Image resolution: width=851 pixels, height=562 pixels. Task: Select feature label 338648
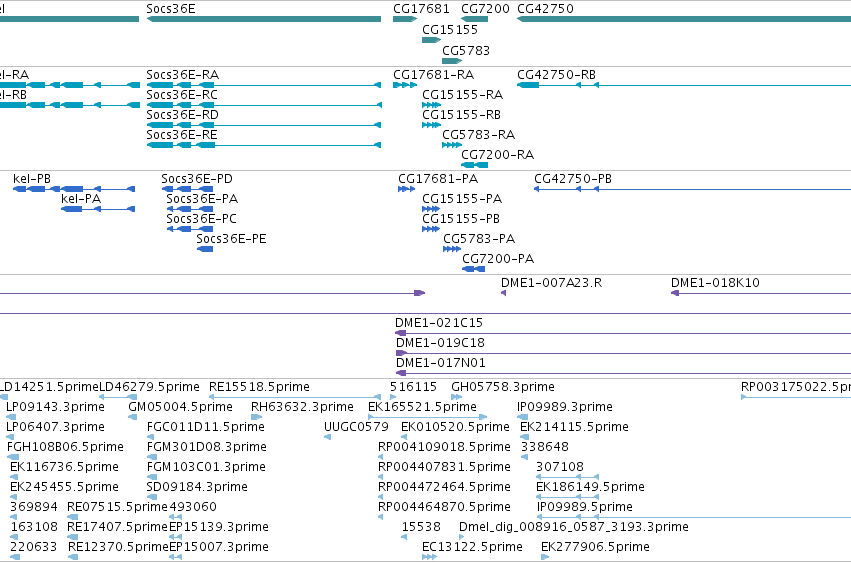tap(545, 448)
